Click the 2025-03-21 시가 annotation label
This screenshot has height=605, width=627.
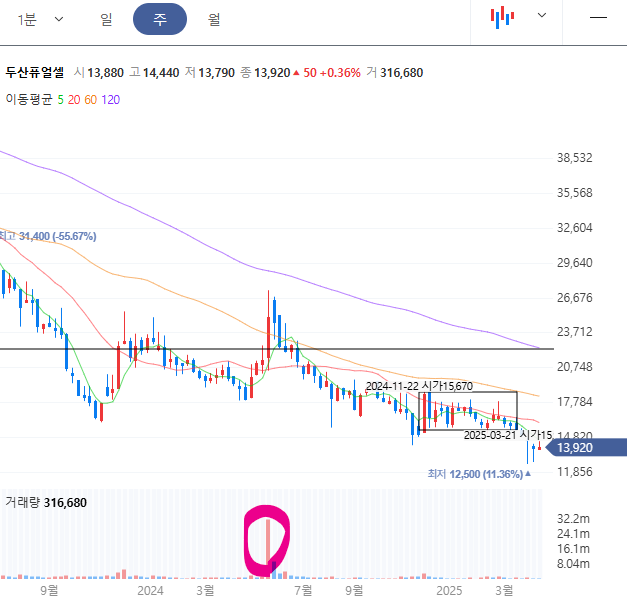pyautogui.click(x=508, y=435)
